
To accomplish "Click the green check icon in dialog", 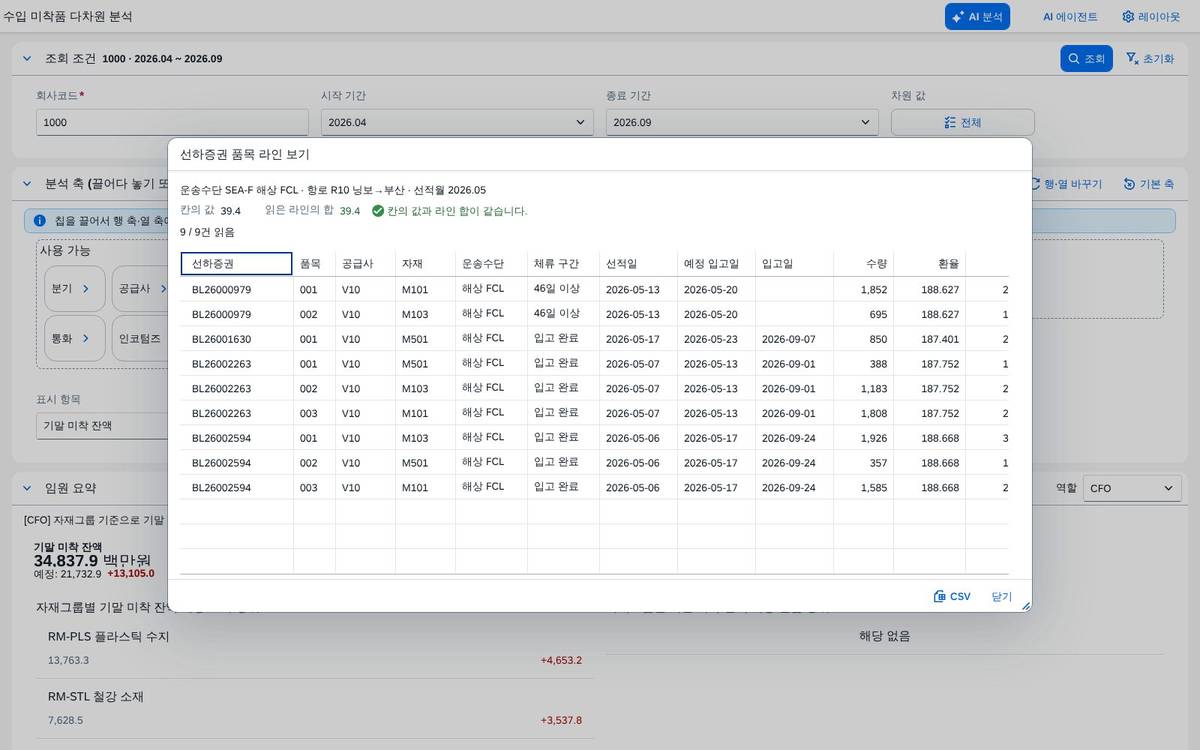I will pyautogui.click(x=378, y=211).
